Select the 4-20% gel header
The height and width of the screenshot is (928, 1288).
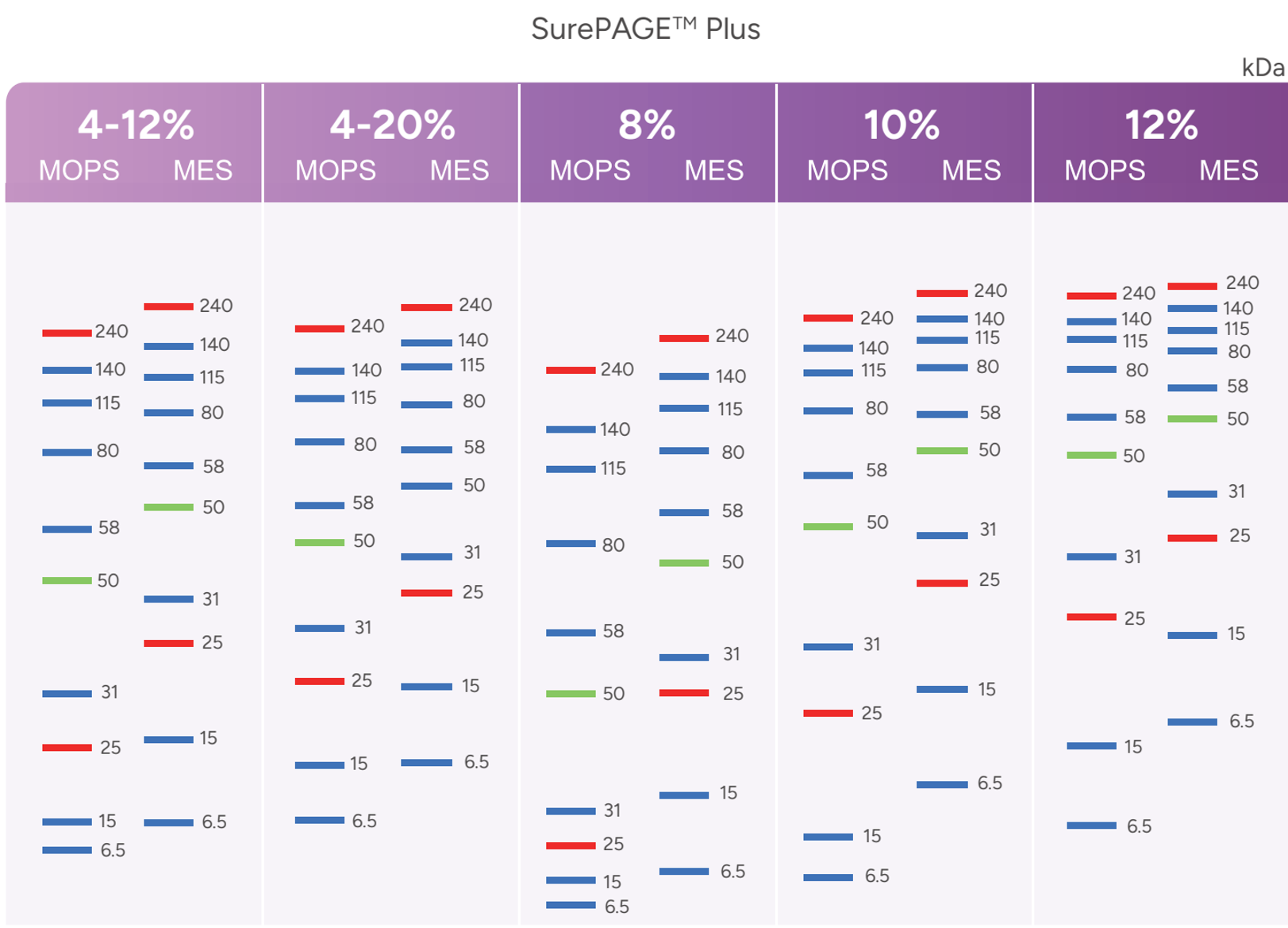click(393, 125)
